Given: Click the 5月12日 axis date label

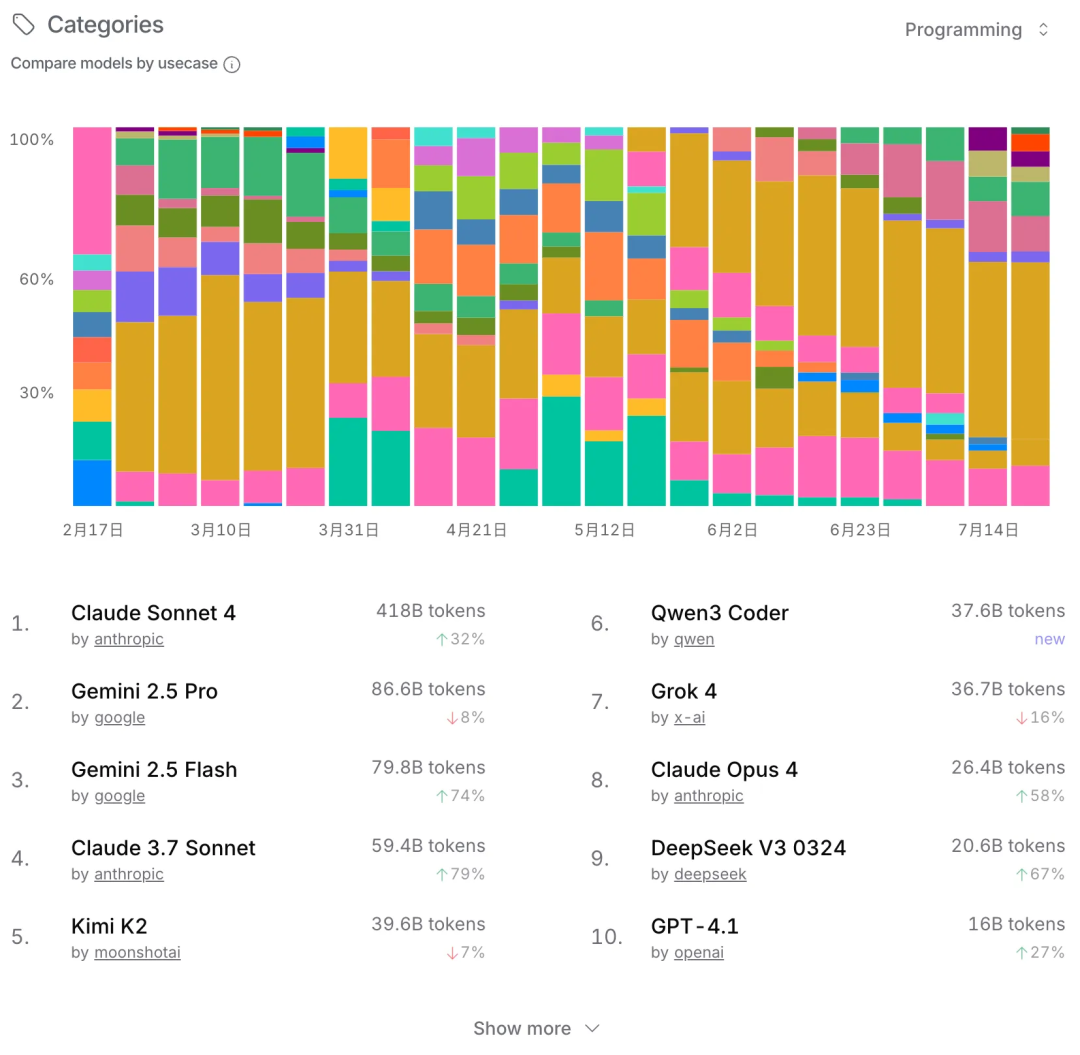Looking at the screenshot, I should (605, 530).
